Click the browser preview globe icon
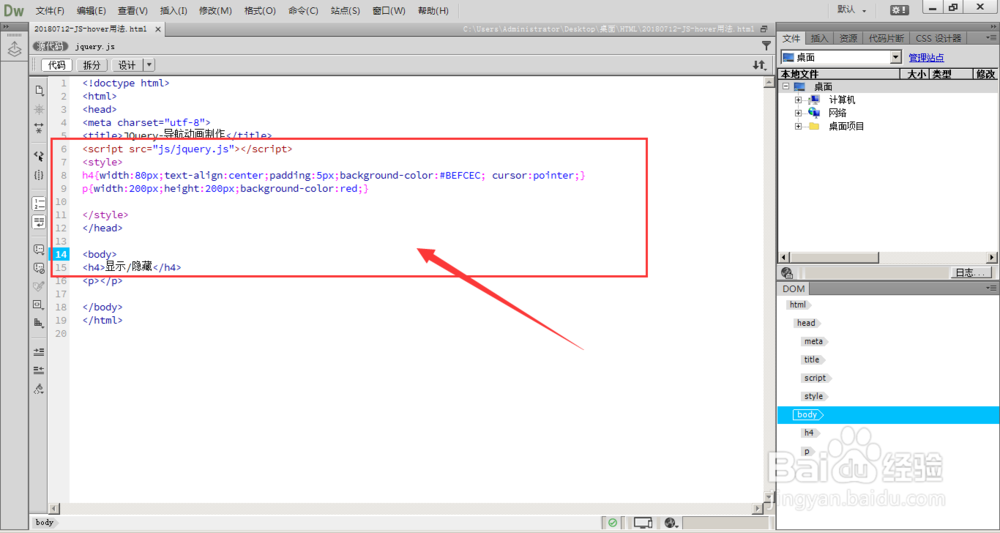Screen dimensions: 1000x533 (x=670, y=523)
